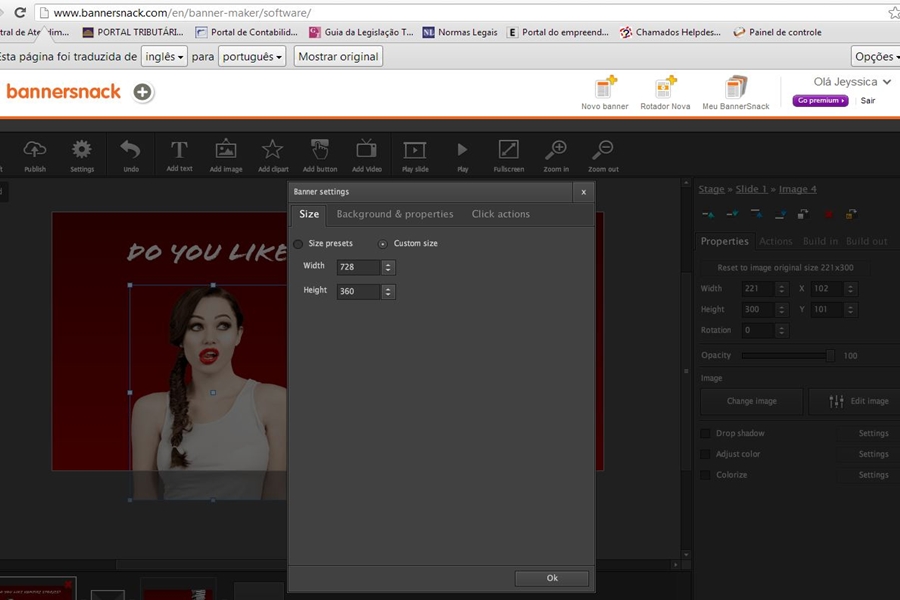
Task: Click the banner Width input field
Action: [358, 267]
